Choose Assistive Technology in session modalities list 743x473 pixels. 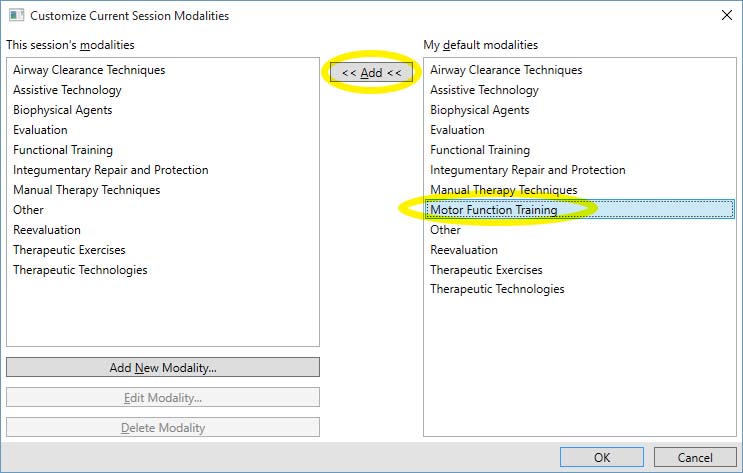[67, 90]
